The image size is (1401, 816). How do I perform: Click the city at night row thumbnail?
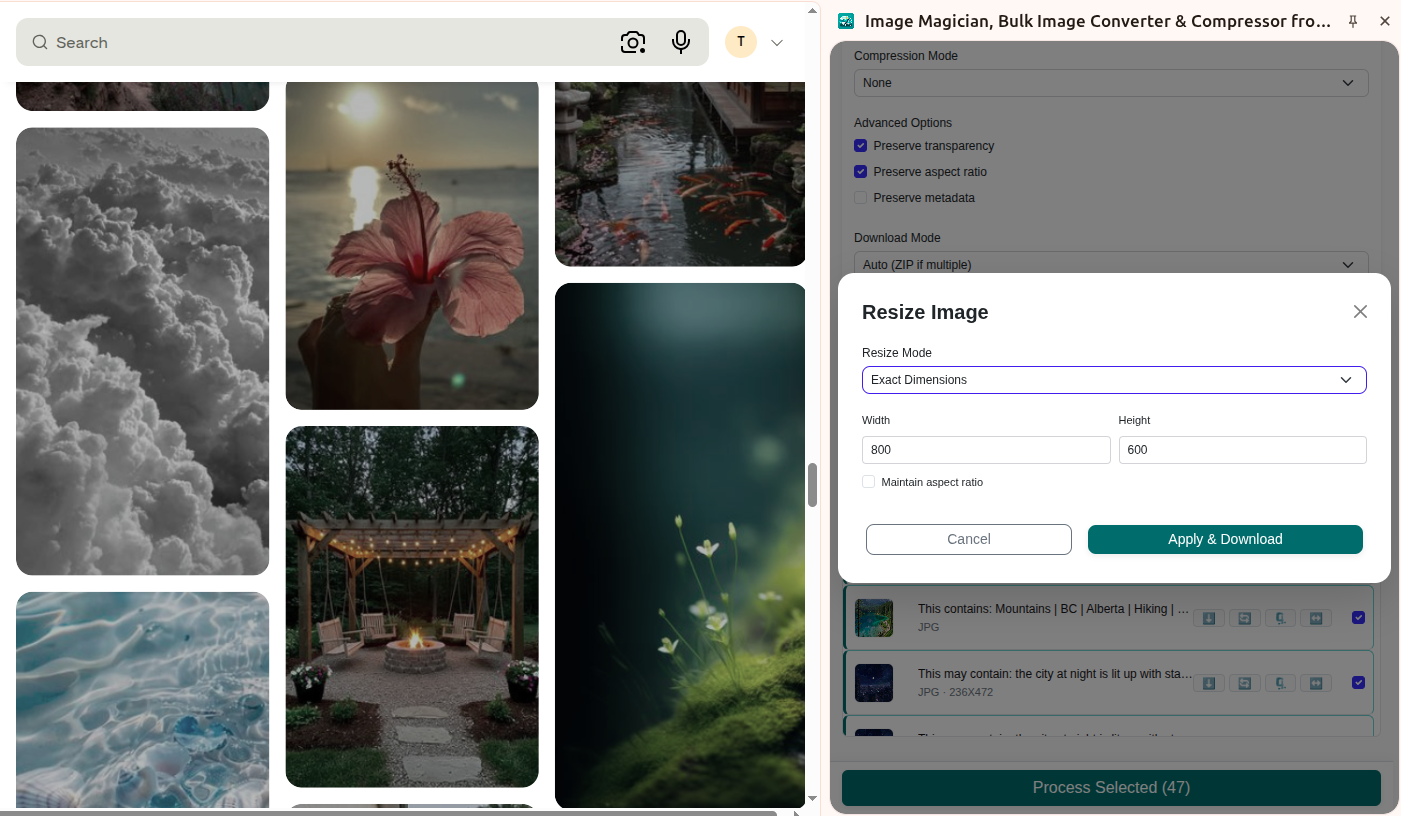(x=874, y=683)
